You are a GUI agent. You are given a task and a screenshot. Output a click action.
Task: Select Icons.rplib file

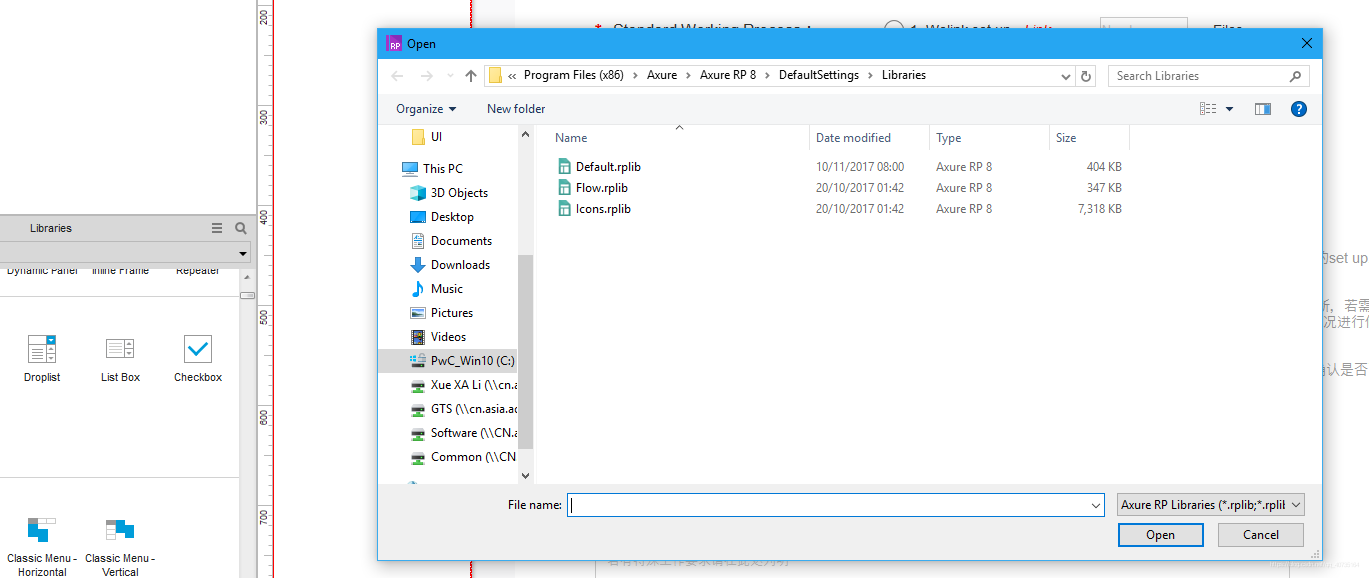click(x=603, y=209)
